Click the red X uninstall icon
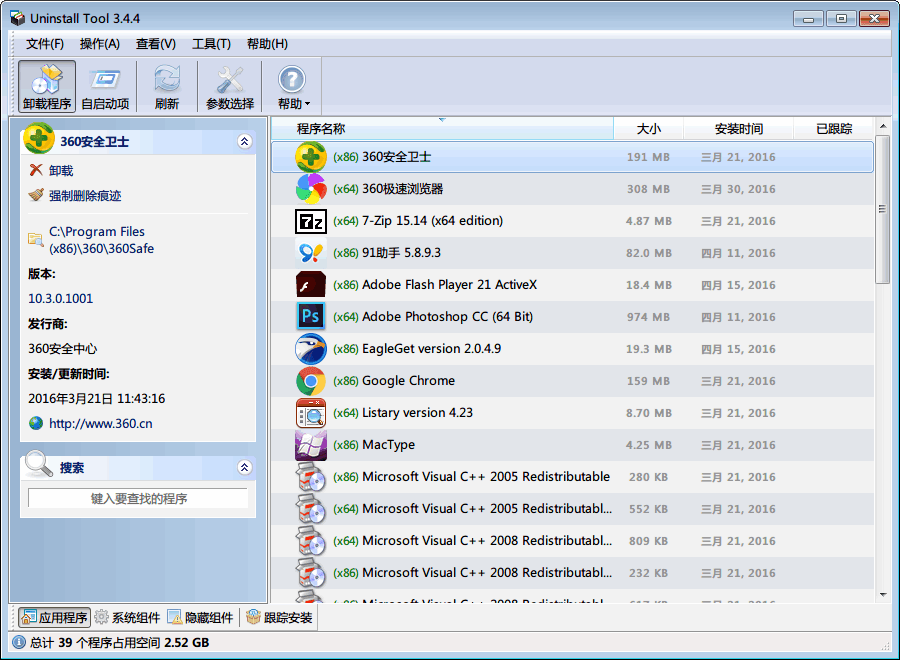 coord(36,170)
